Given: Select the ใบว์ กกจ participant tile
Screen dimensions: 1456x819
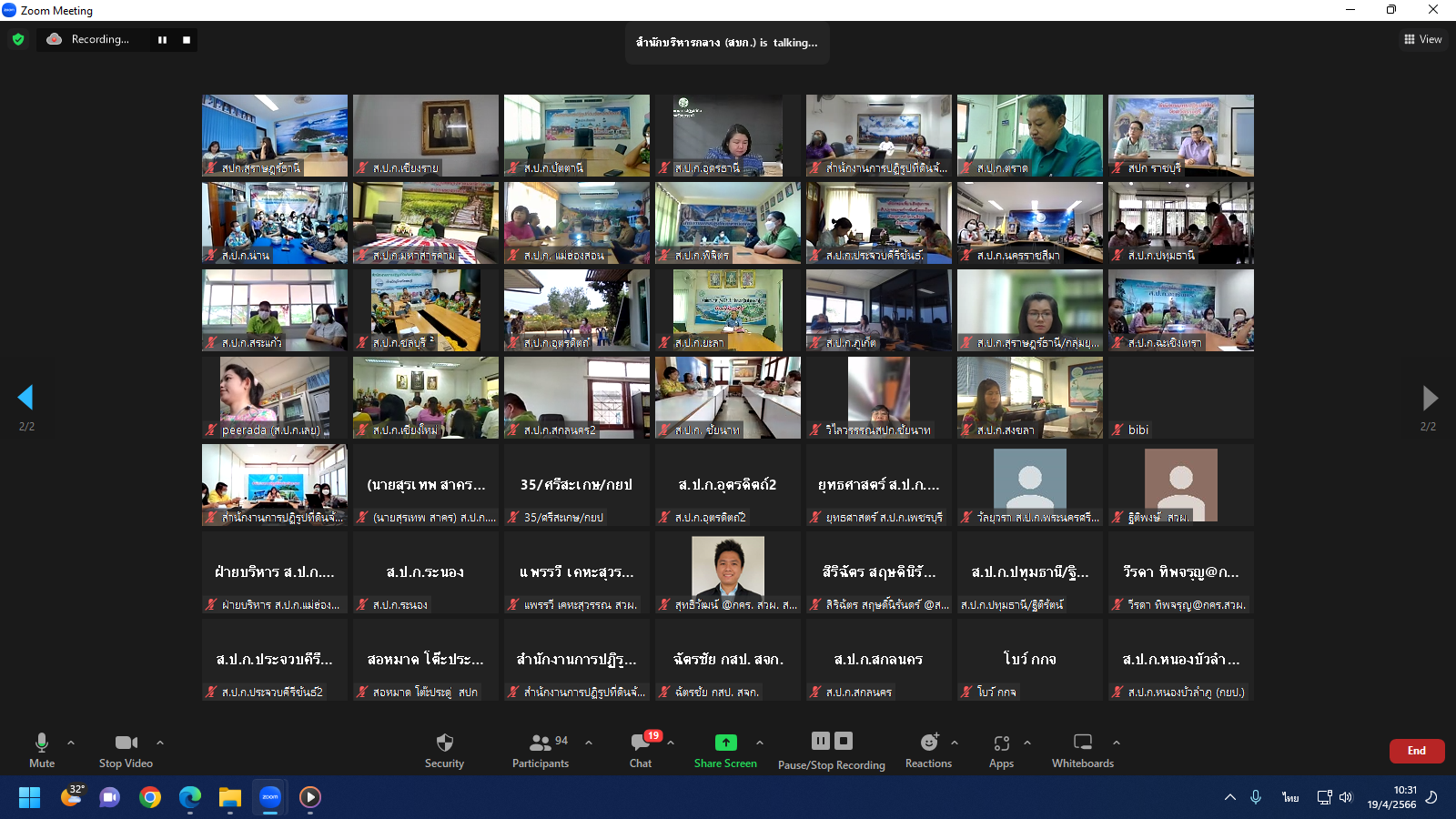Looking at the screenshot, I should point(1030,660).
